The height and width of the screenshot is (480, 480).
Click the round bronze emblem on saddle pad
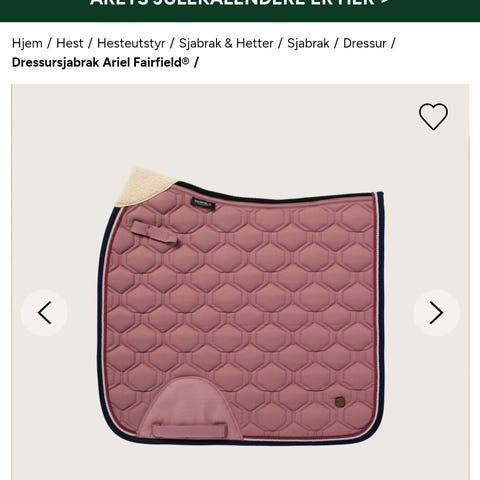click(x=339, y=402)
